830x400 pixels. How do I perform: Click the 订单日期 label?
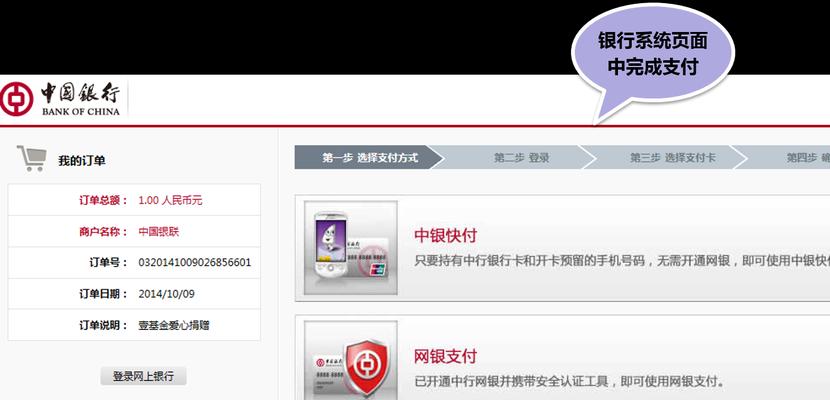[x=104, y=294]
